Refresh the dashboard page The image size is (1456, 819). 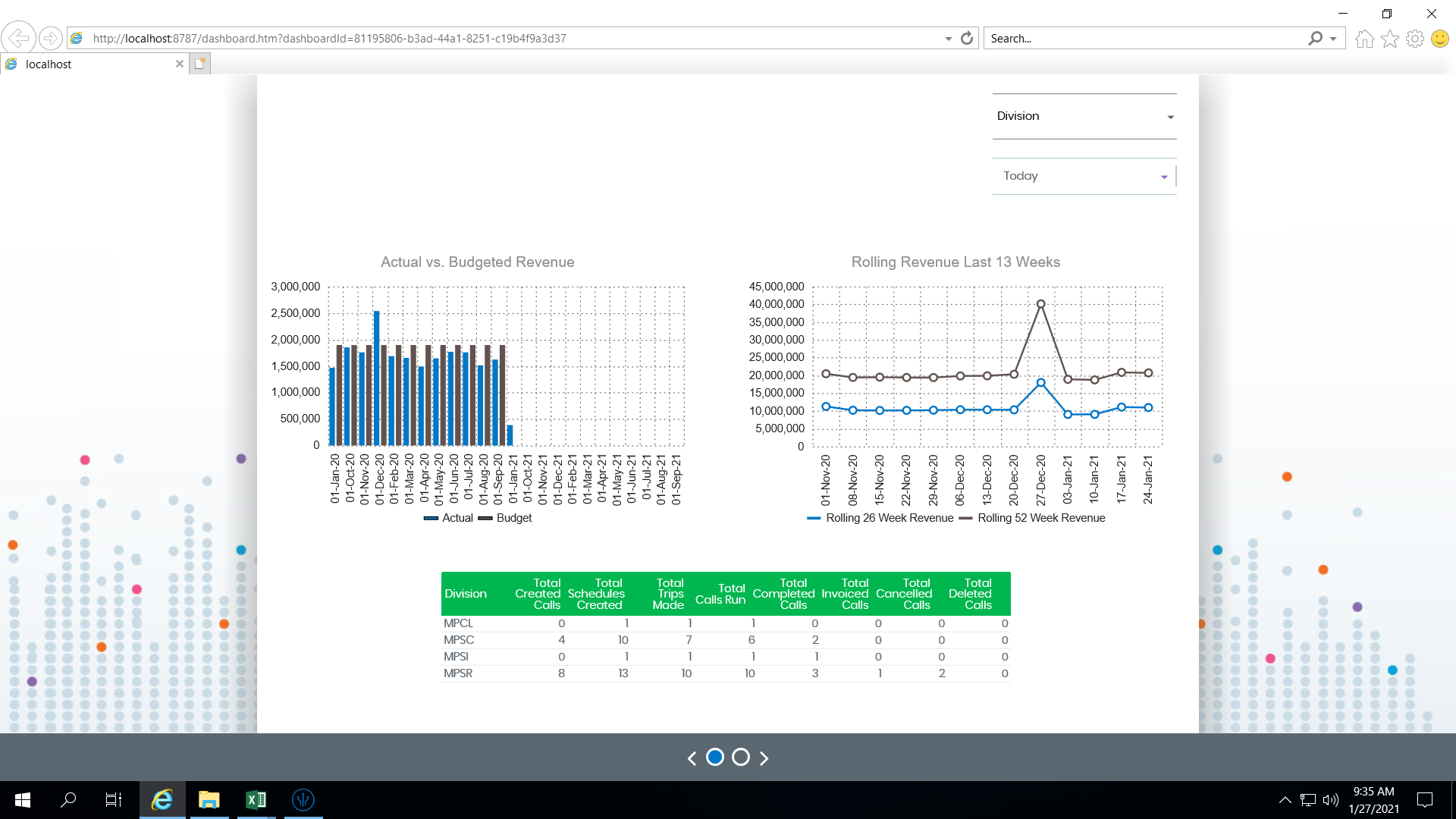967,39
